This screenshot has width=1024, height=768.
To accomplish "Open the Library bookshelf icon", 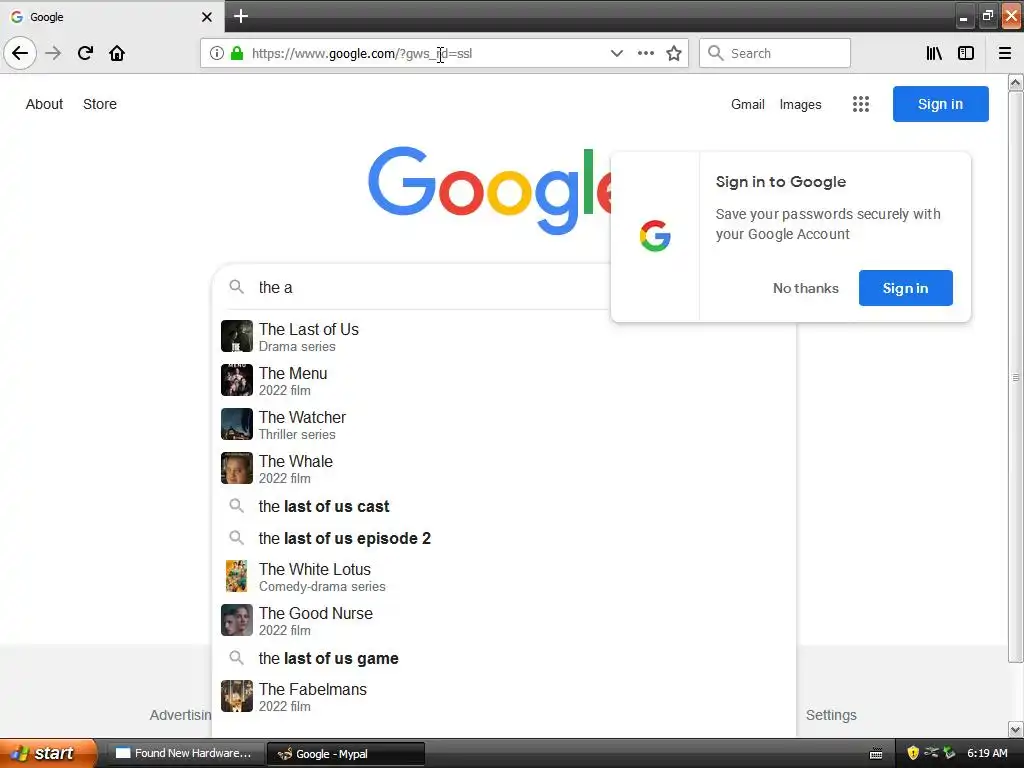I will pos(934,53).
